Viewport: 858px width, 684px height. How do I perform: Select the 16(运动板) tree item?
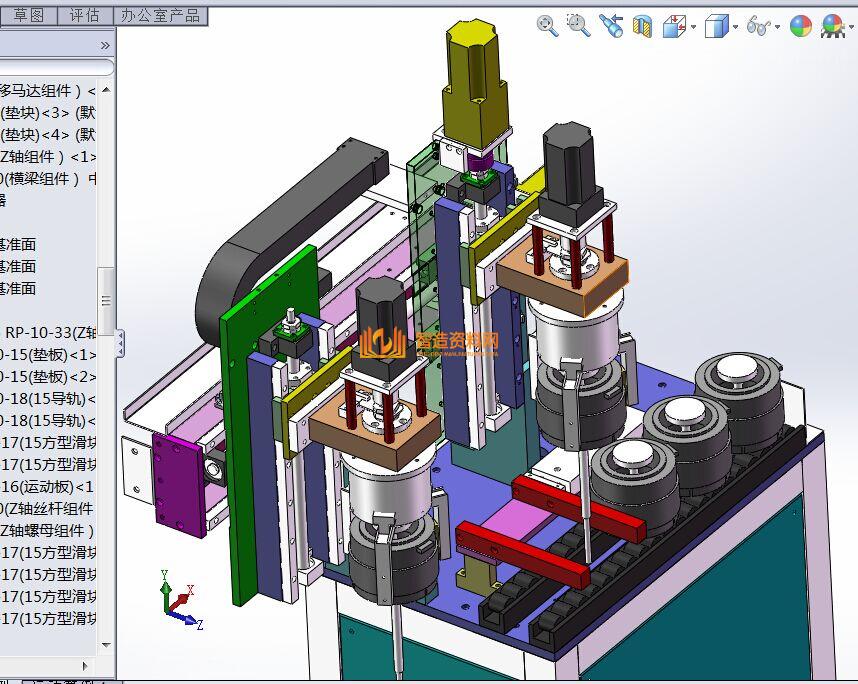tap(48, 486)
